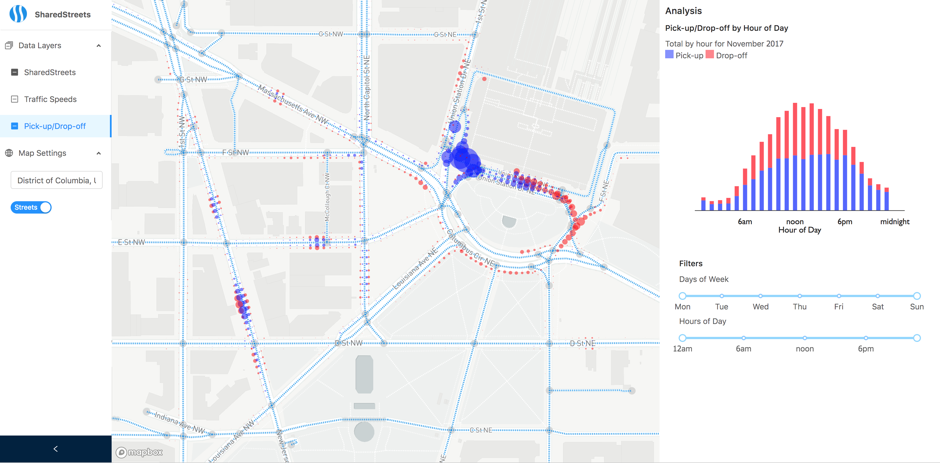Click the Fri mark on Days slider
940x463 pixels.
pyautogui.click(x=839, y=296)
